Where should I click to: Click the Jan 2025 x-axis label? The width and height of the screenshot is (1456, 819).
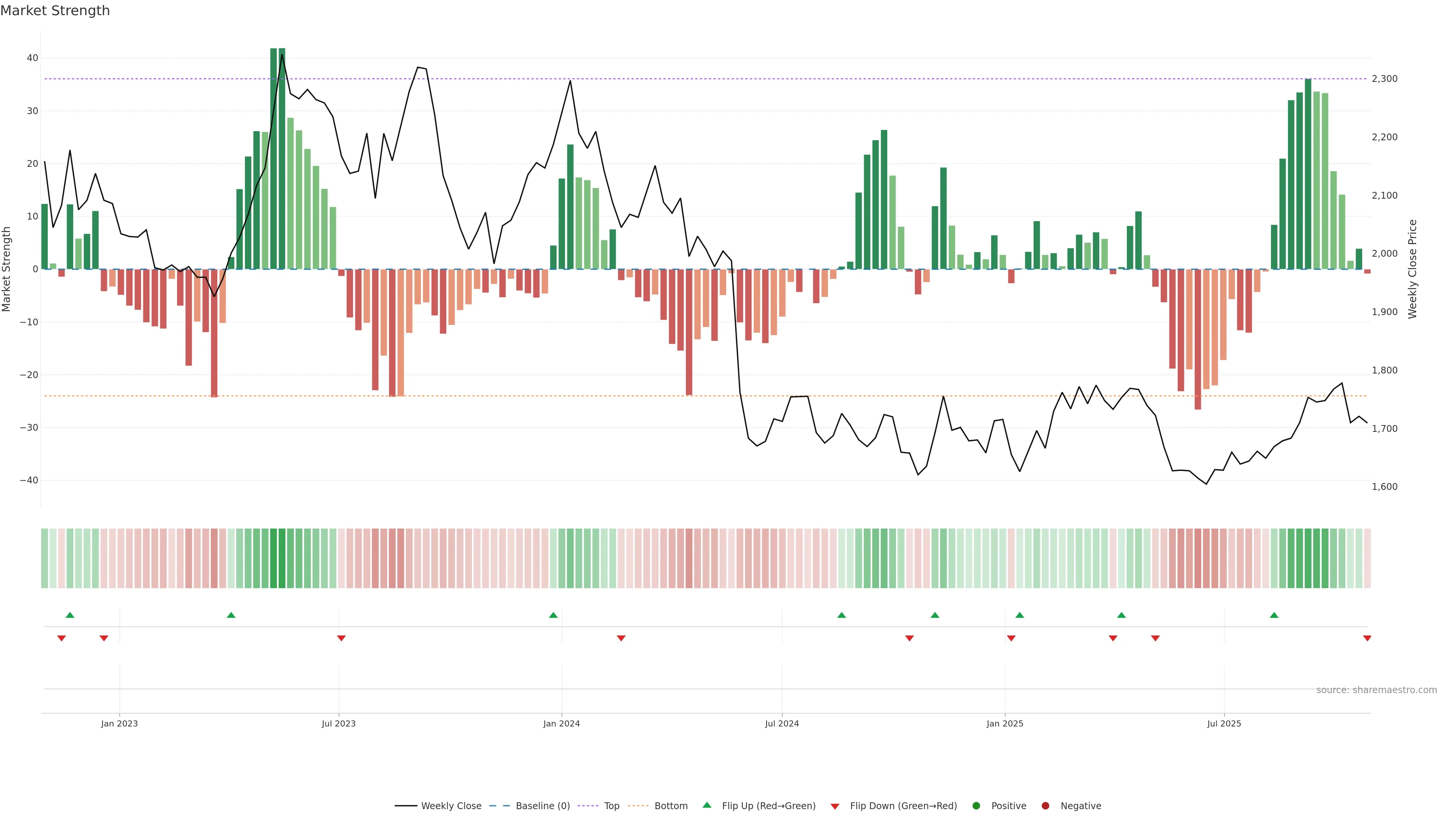[1005, 723]
